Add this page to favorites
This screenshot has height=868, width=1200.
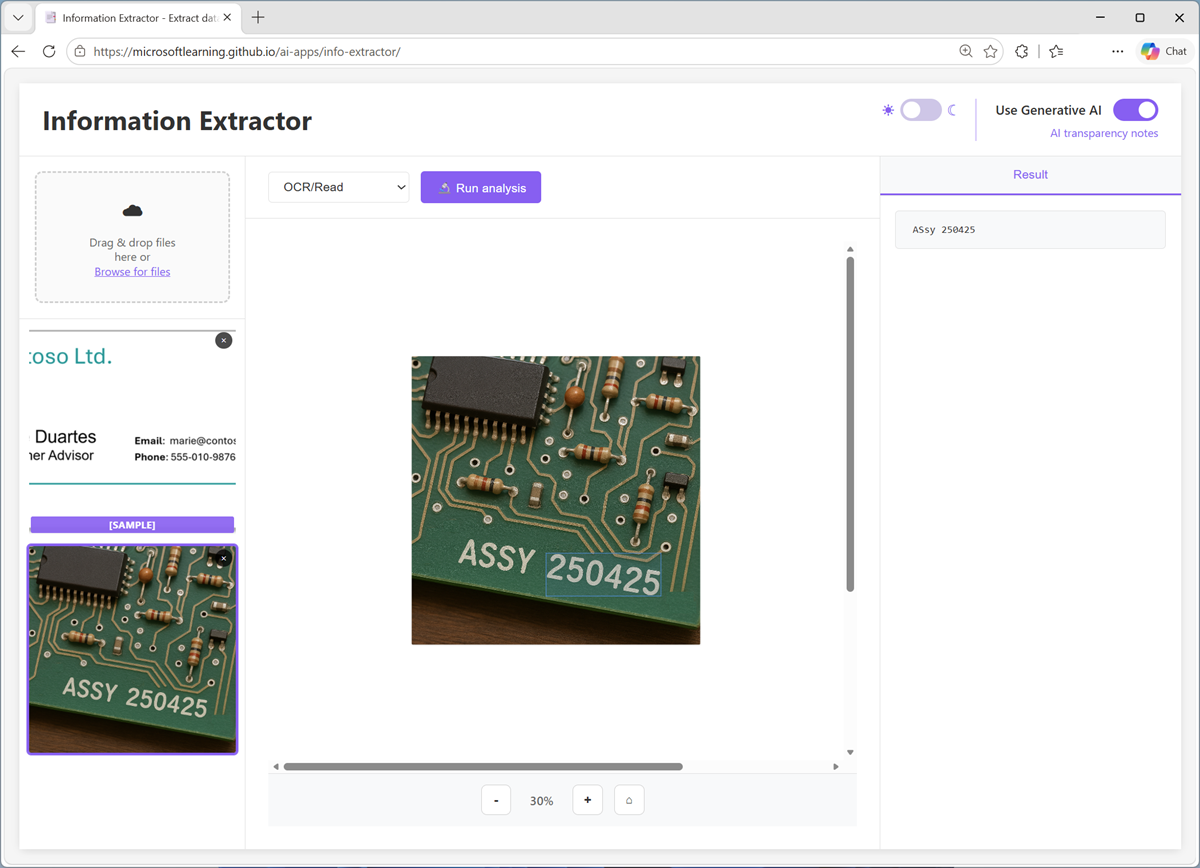tap(990, 51)
